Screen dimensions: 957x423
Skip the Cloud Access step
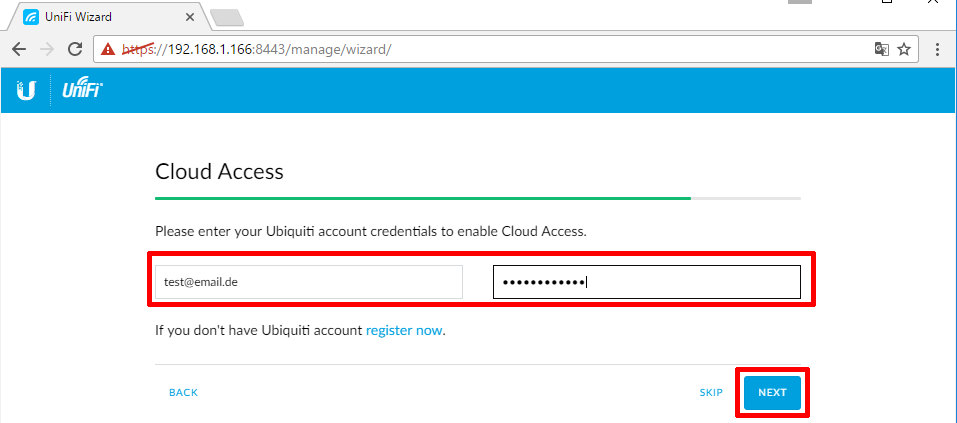pos(711,392)
